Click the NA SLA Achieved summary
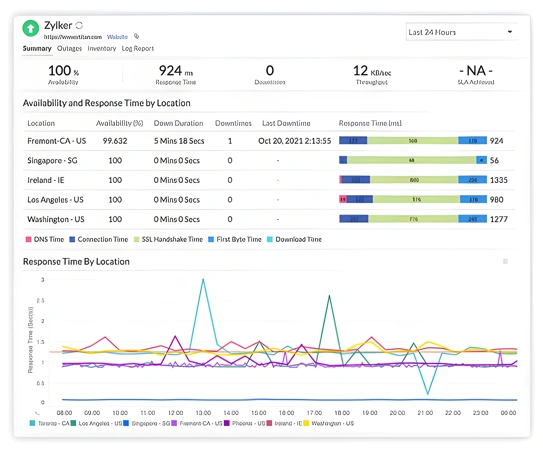The height and width of the screenshot is (450, 543). tap(476, 74)
